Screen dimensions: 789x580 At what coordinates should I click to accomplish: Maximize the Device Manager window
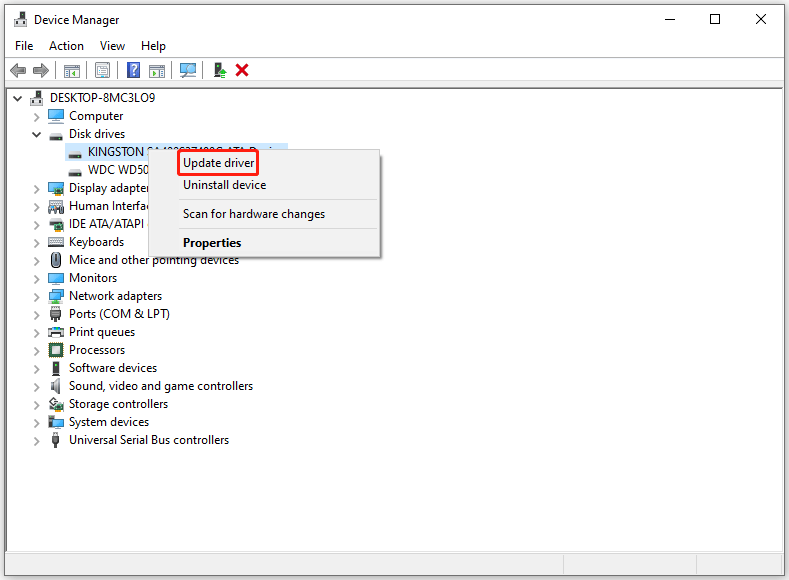pyautogui.click(x=715, y=20)
